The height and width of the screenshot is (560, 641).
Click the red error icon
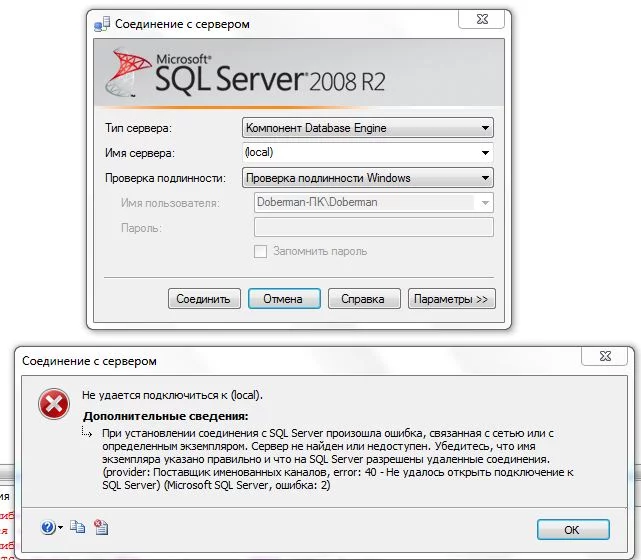click(54, 404)
